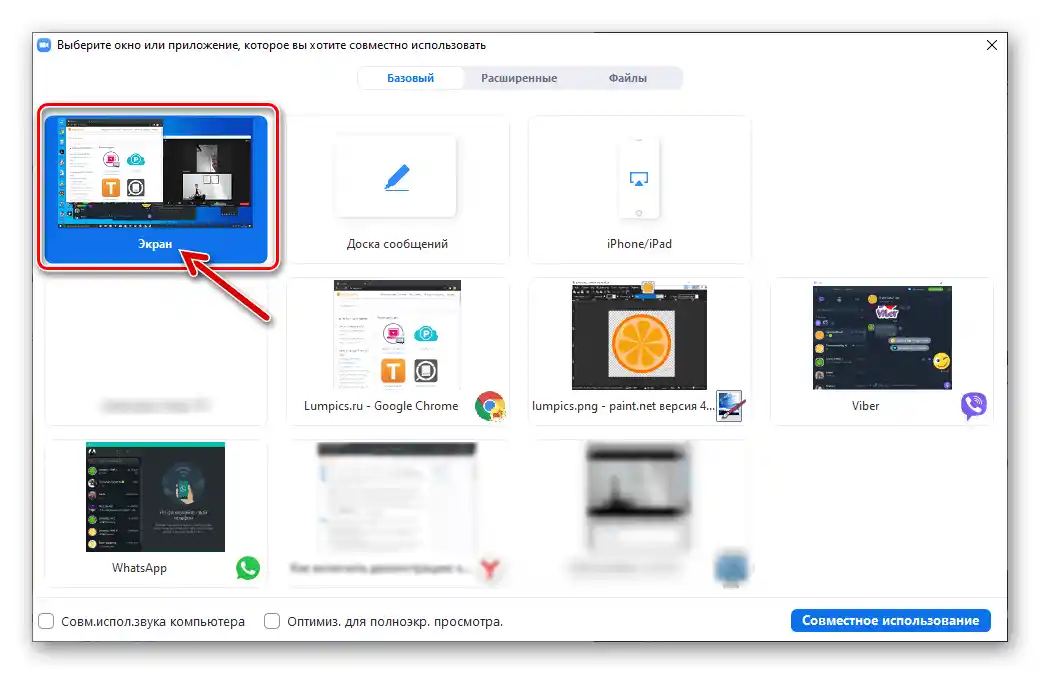Click the WhatsApp app icon badge

click(247, 569)
